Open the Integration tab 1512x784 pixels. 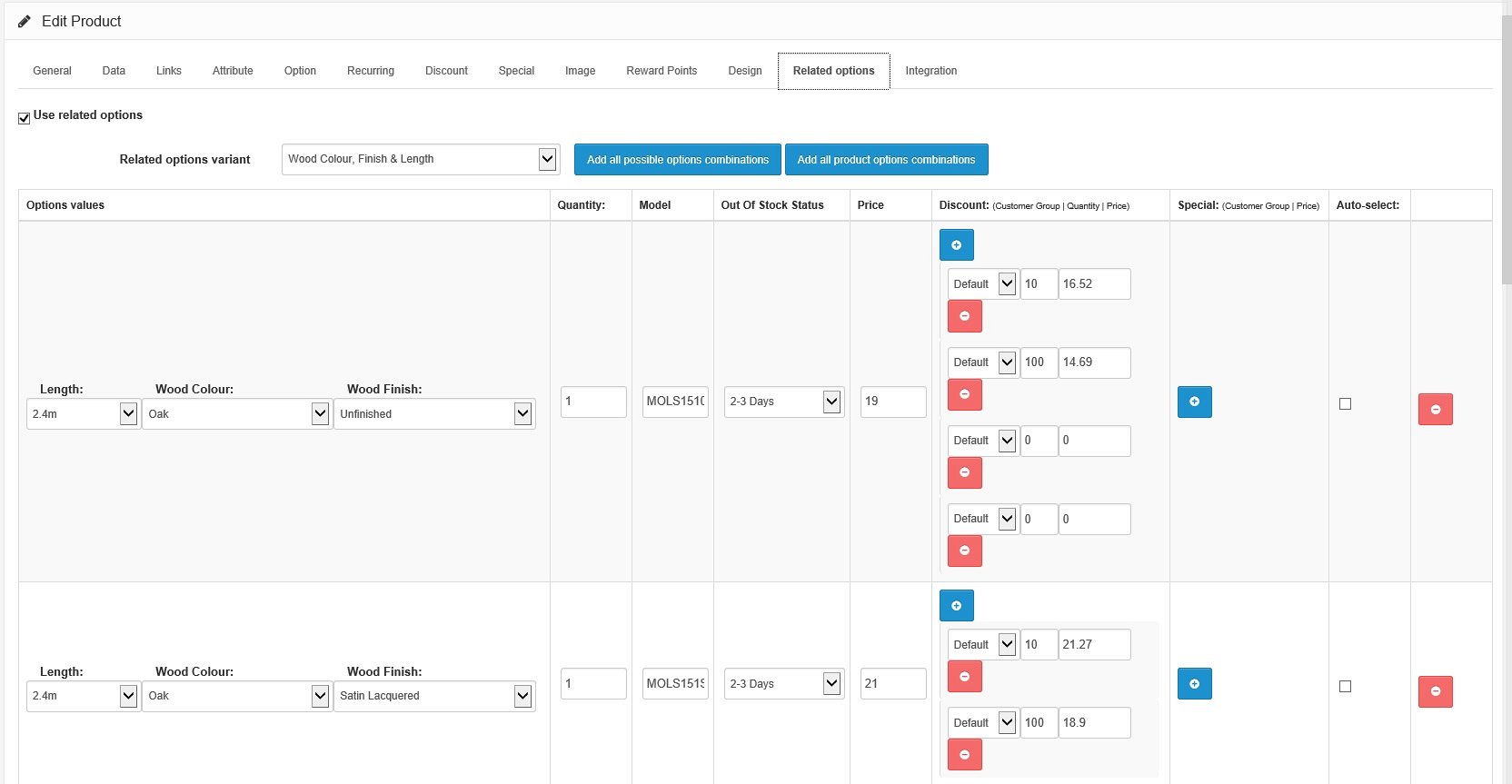click(x=930, y=71)
